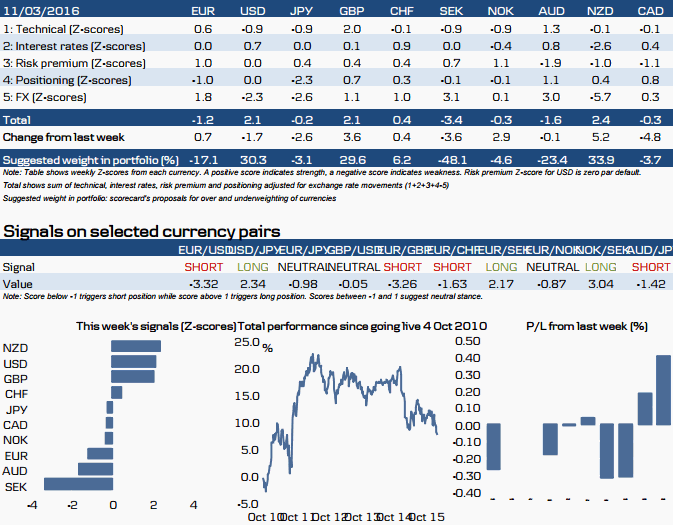Click 'This week's signals (Z-scores)' chart title
The height and width of the screenshot is (525, 673).
coord(157,326)
